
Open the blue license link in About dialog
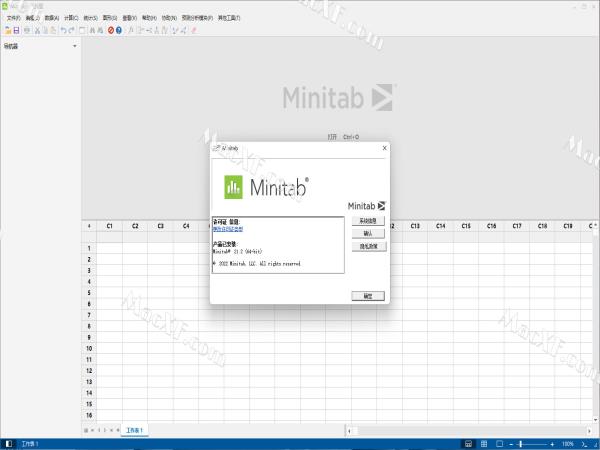[228, 229]
